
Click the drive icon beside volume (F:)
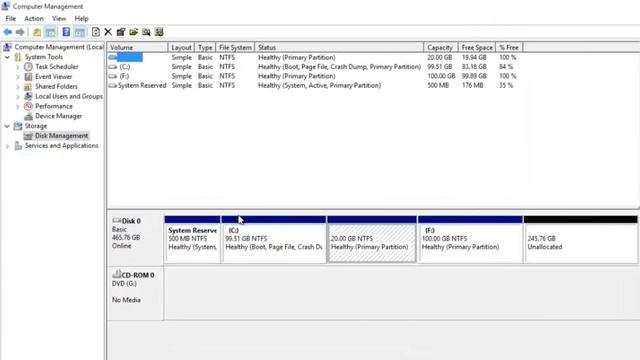[x=113, y=76]
